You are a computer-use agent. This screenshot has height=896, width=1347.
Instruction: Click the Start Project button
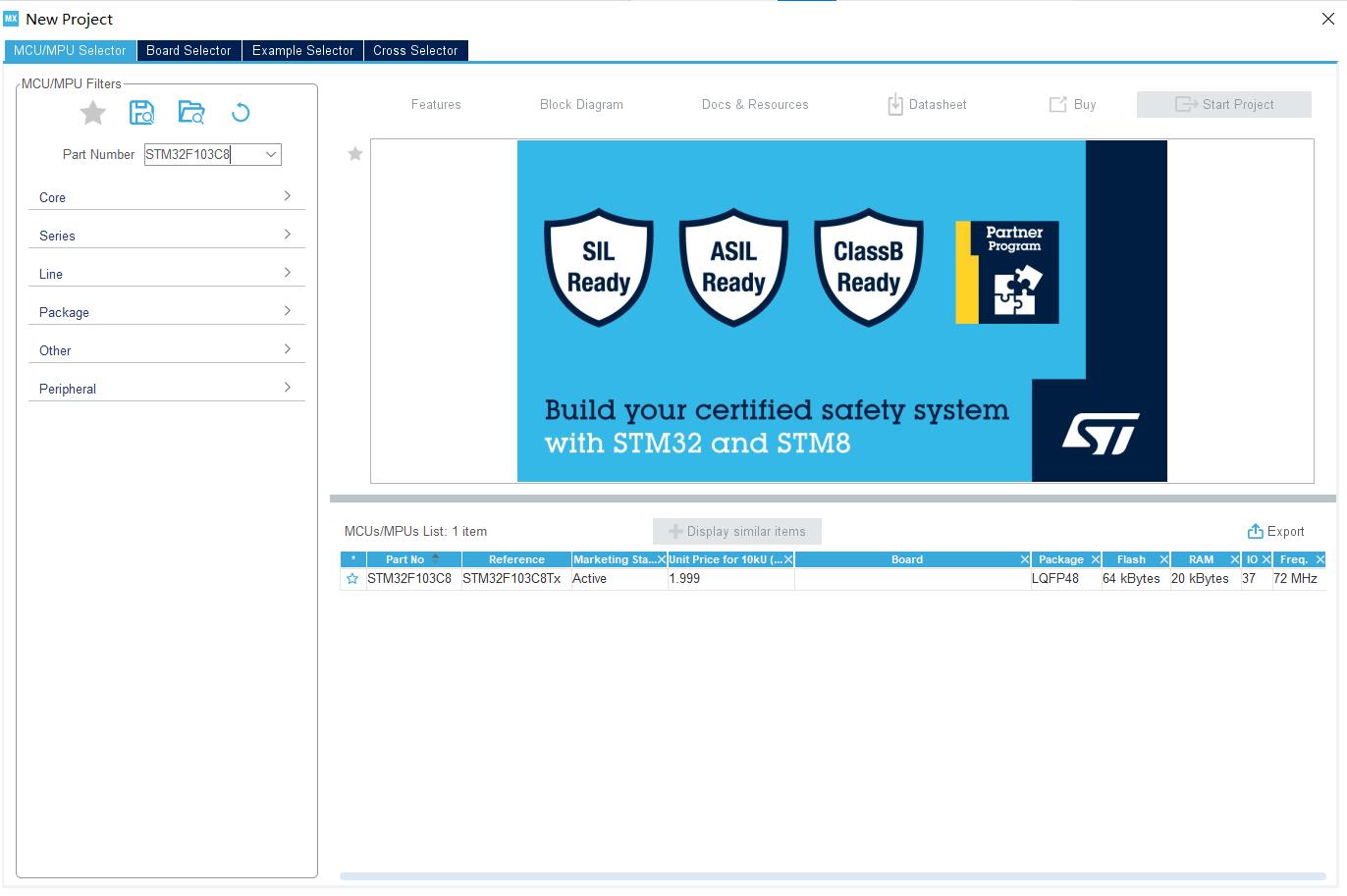(x=1224, y=104)
